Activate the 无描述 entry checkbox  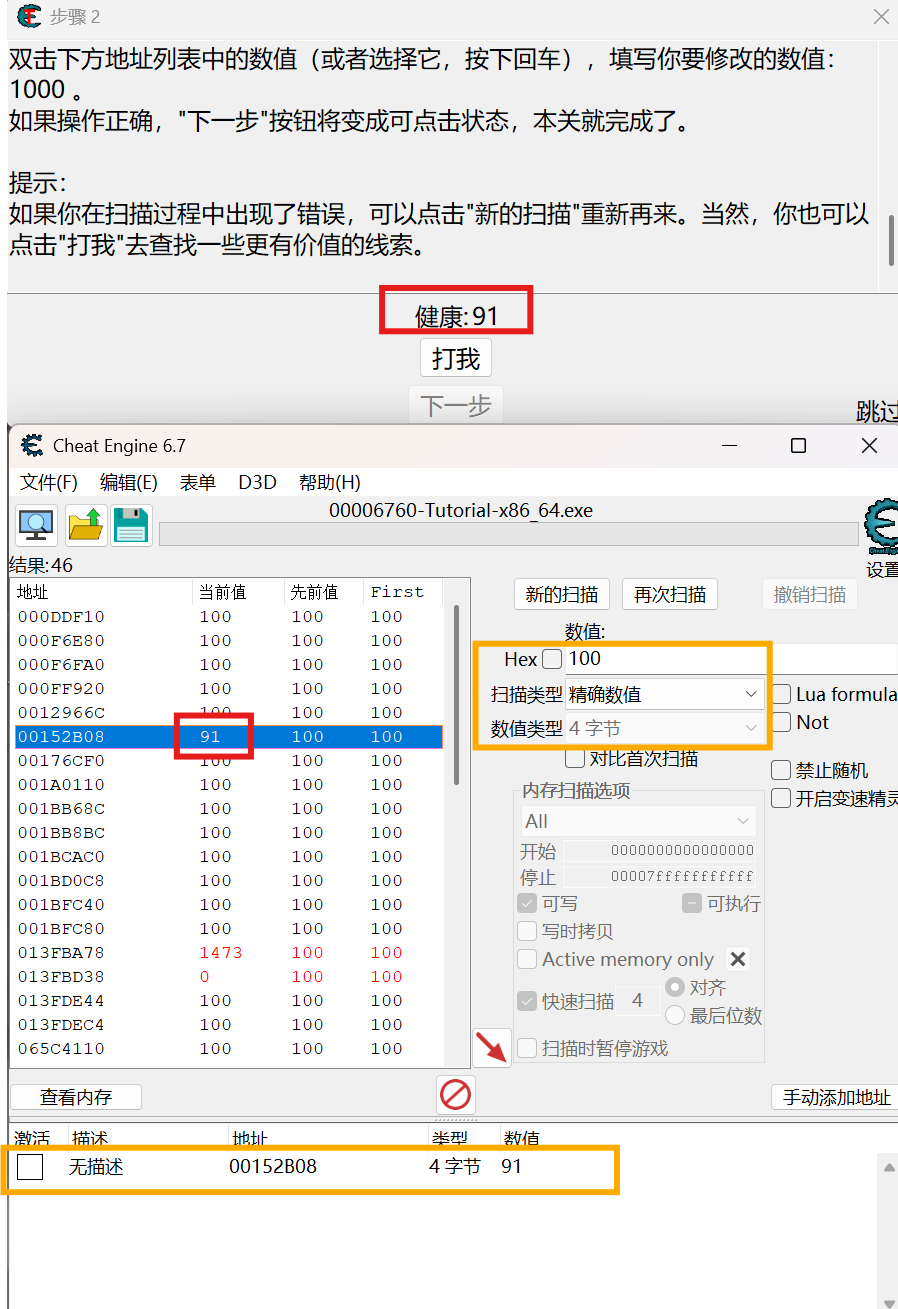tap(30, 1166)
